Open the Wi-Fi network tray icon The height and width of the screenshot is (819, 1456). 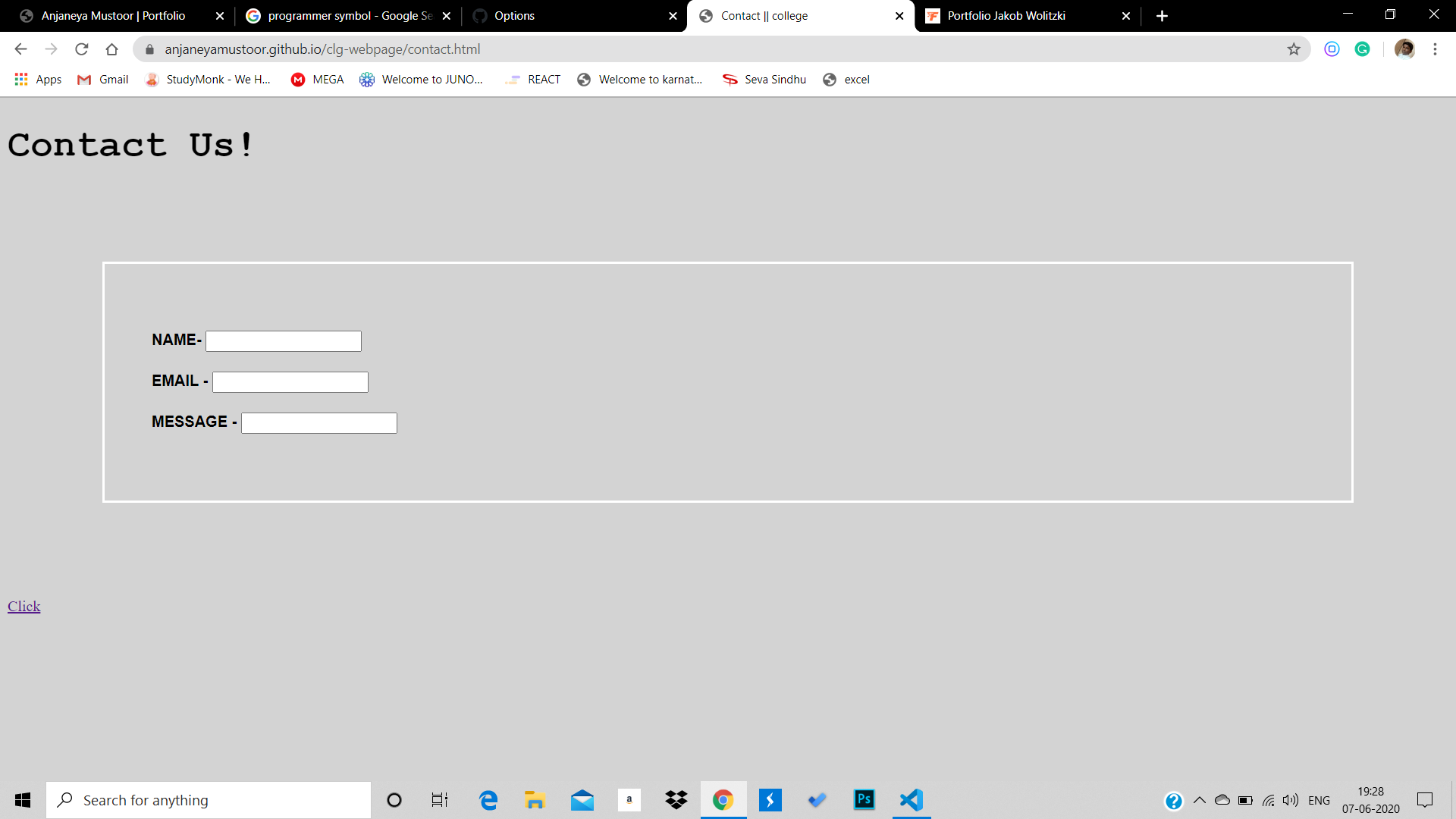coord(1269,800)
